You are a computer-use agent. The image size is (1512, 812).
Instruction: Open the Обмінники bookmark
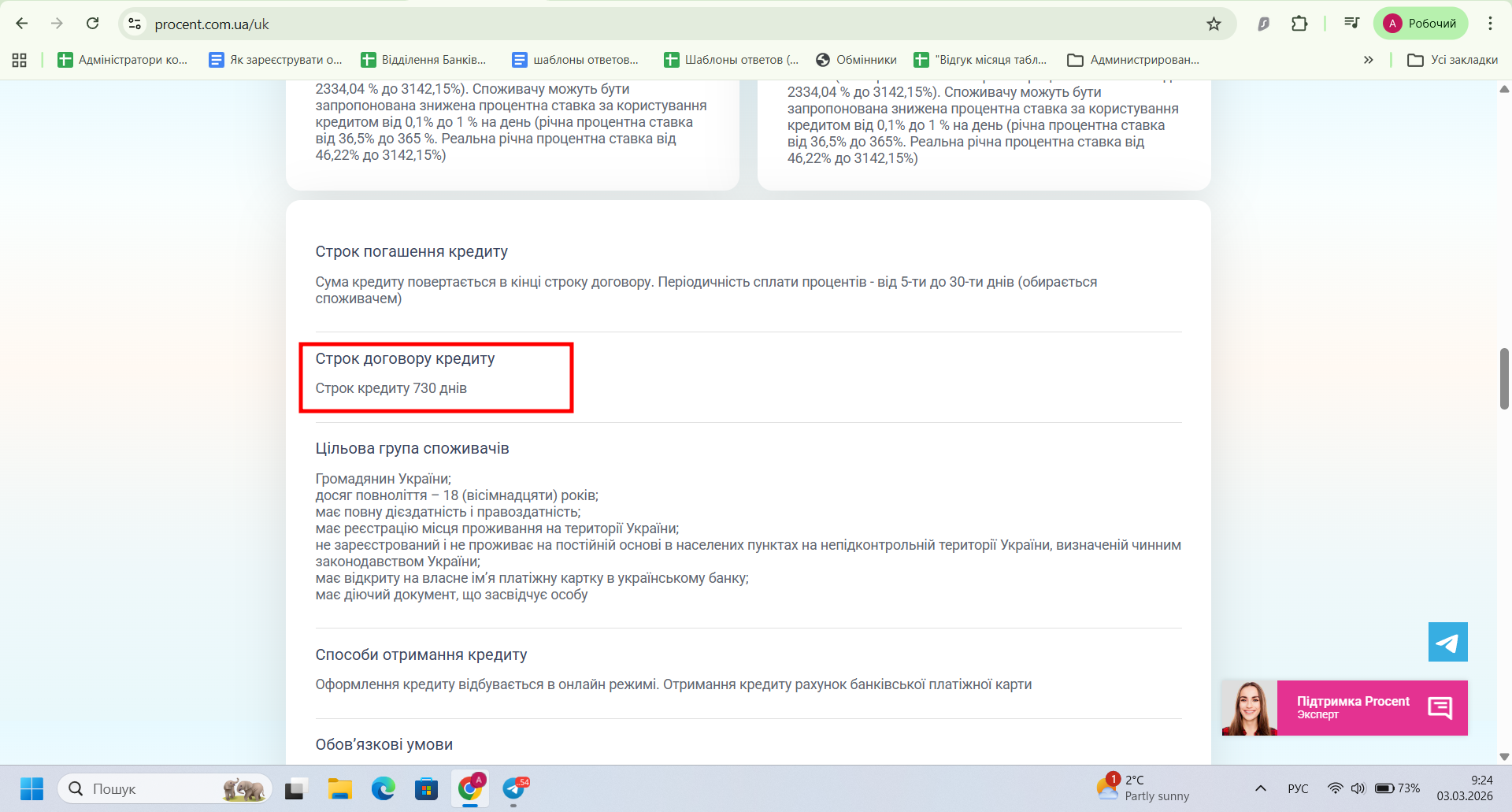click(x=856, y=60)
